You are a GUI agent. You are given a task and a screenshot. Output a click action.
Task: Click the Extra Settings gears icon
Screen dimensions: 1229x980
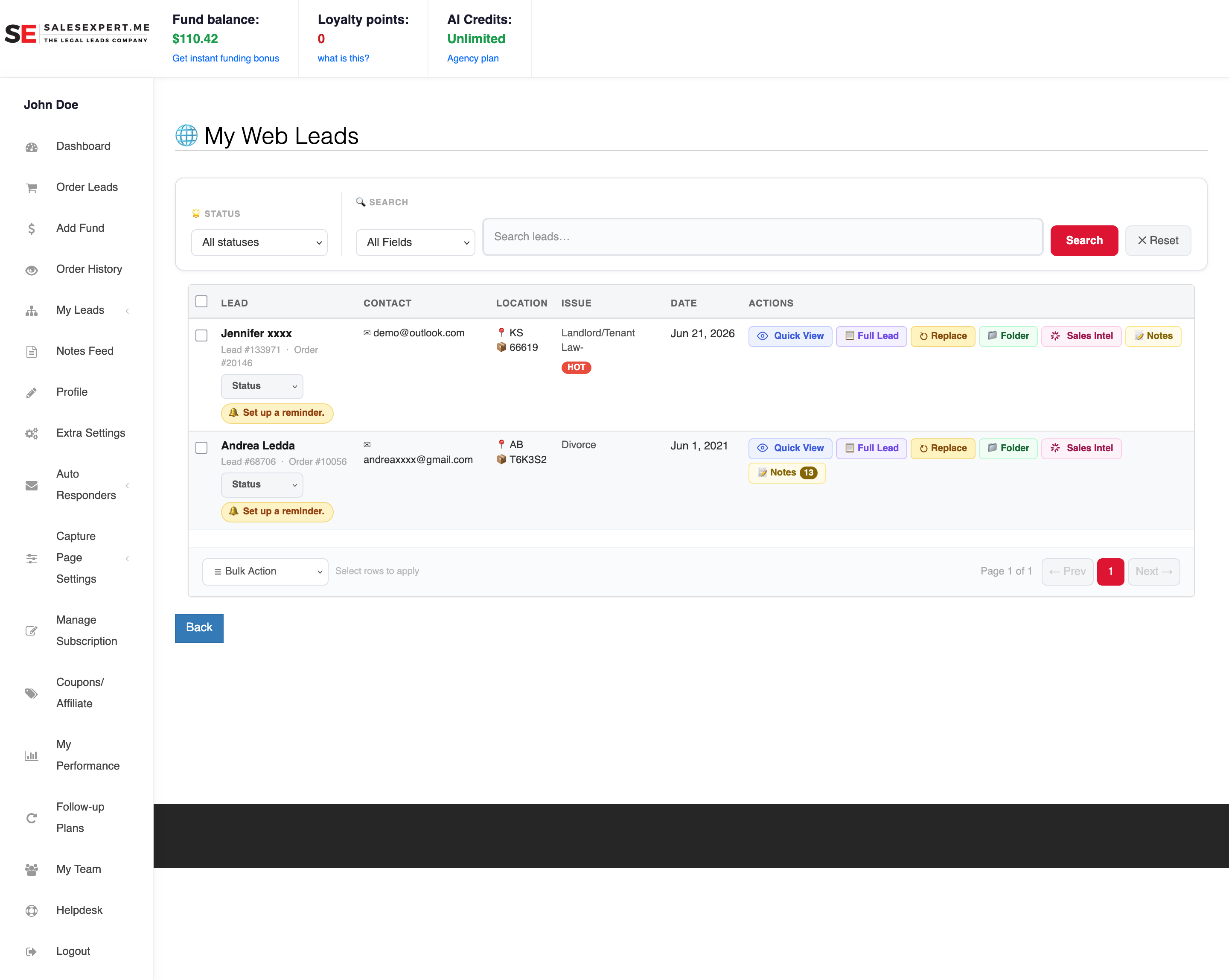click(x=31, y=434)
